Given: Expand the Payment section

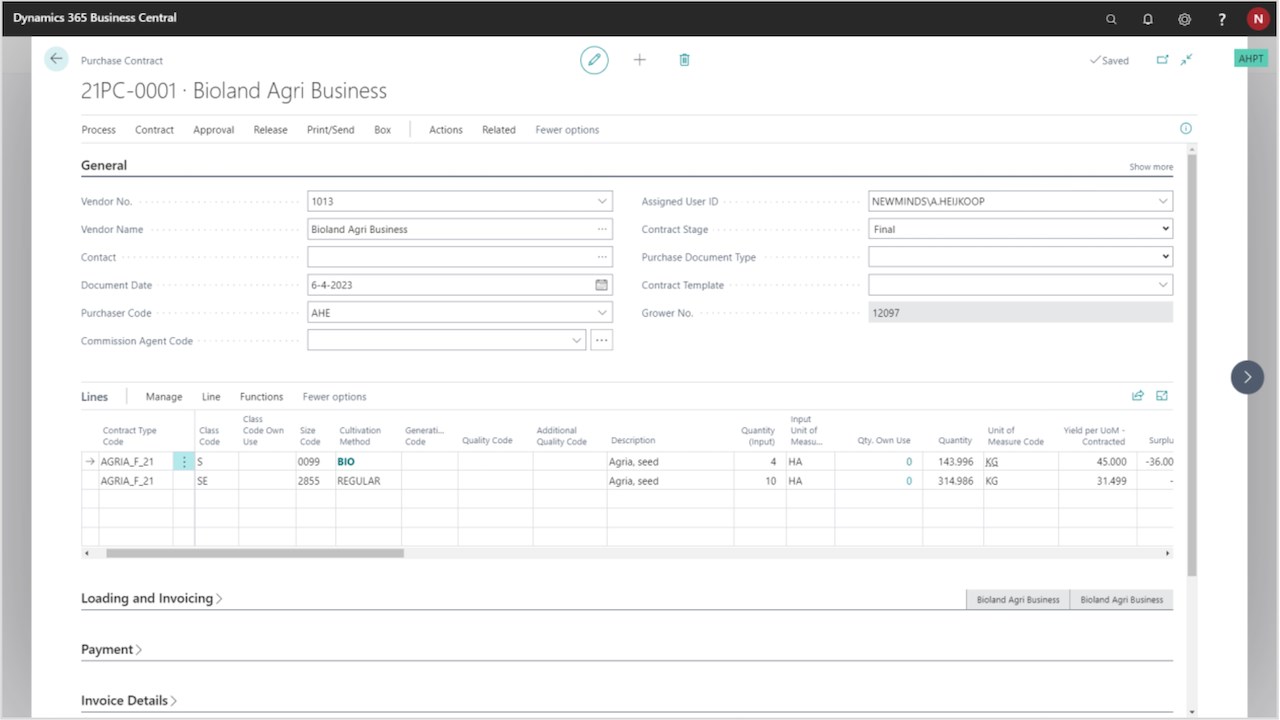Looking at the screenshot, I should 111,649.
